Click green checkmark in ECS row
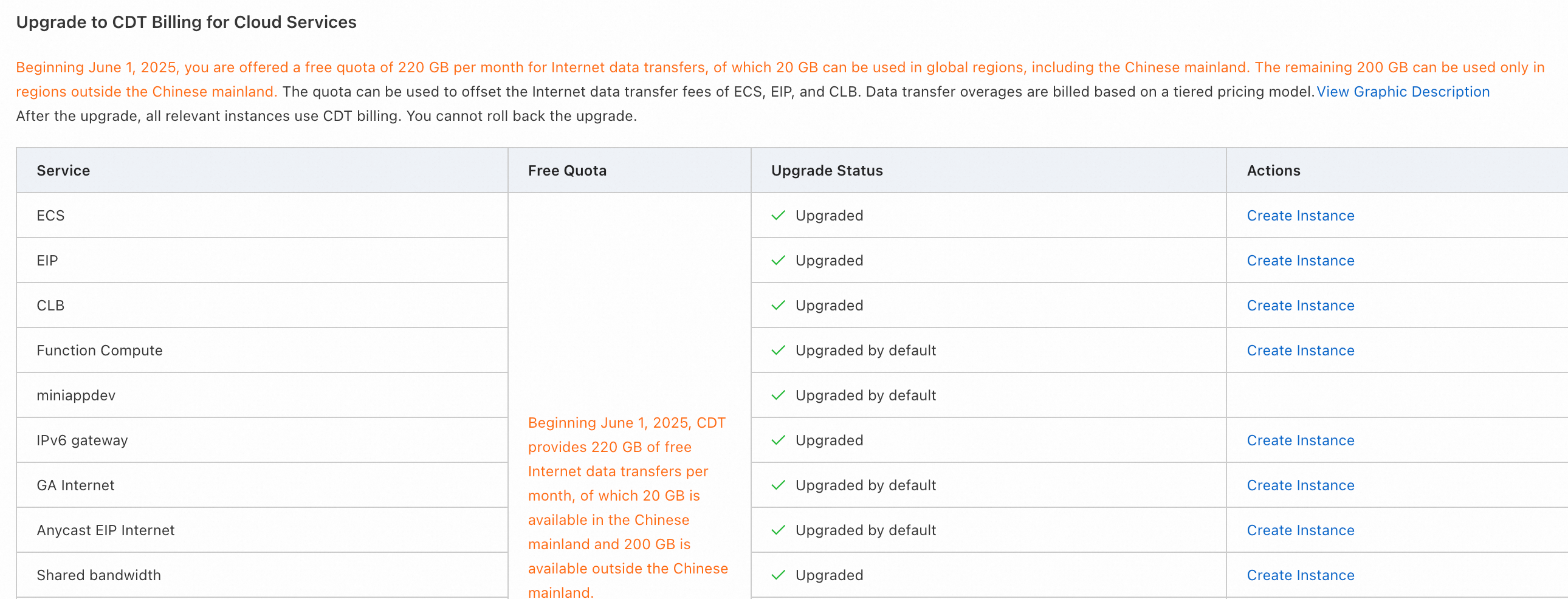Viewport: 1568px width, 599px height. [778, 216]
